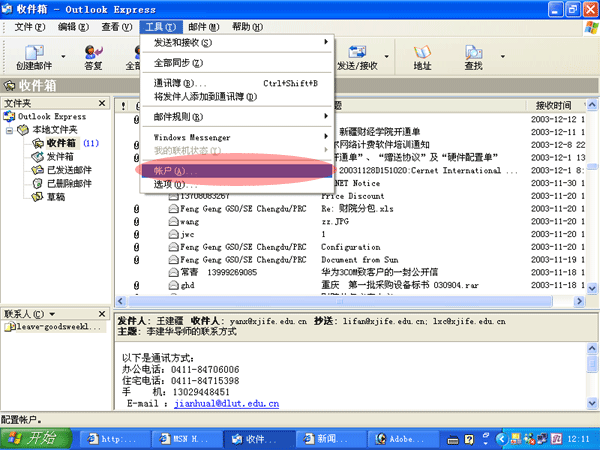Sort messages by 接收时间 column header
This screenshot has width=600, height=450.
[x=553, y=105]
